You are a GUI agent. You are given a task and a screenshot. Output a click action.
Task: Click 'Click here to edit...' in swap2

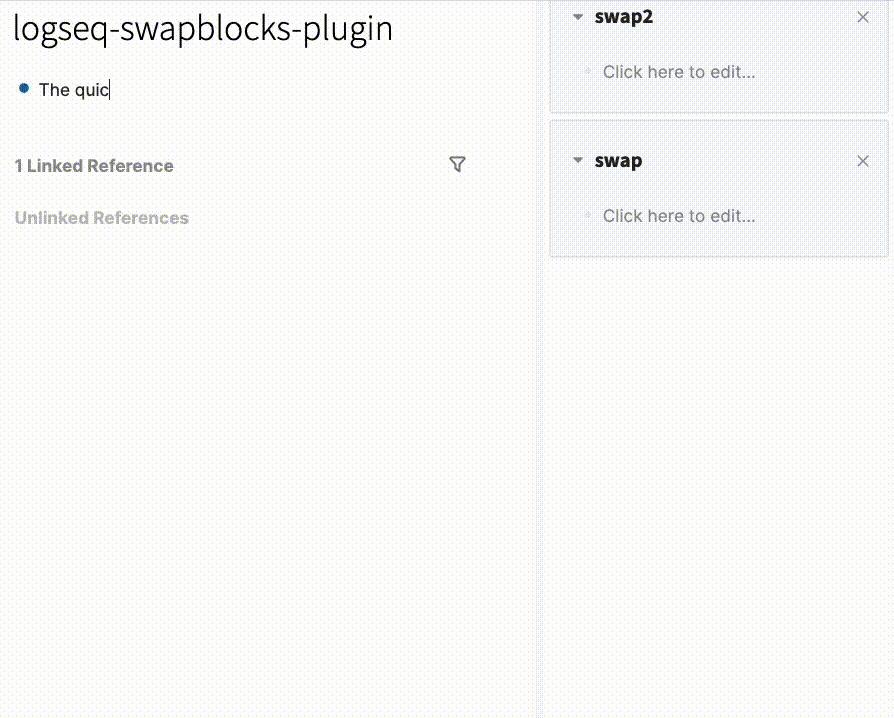point(679,72)
